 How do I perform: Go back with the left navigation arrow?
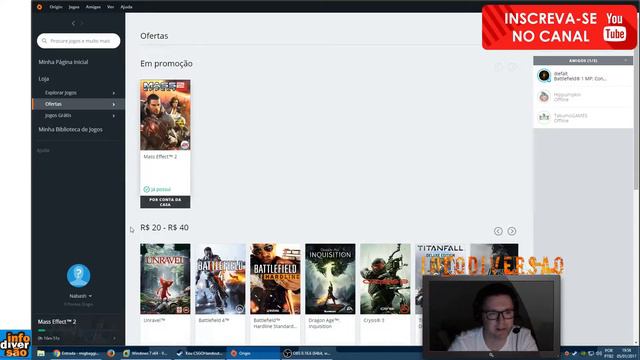(x=73, y=23)
